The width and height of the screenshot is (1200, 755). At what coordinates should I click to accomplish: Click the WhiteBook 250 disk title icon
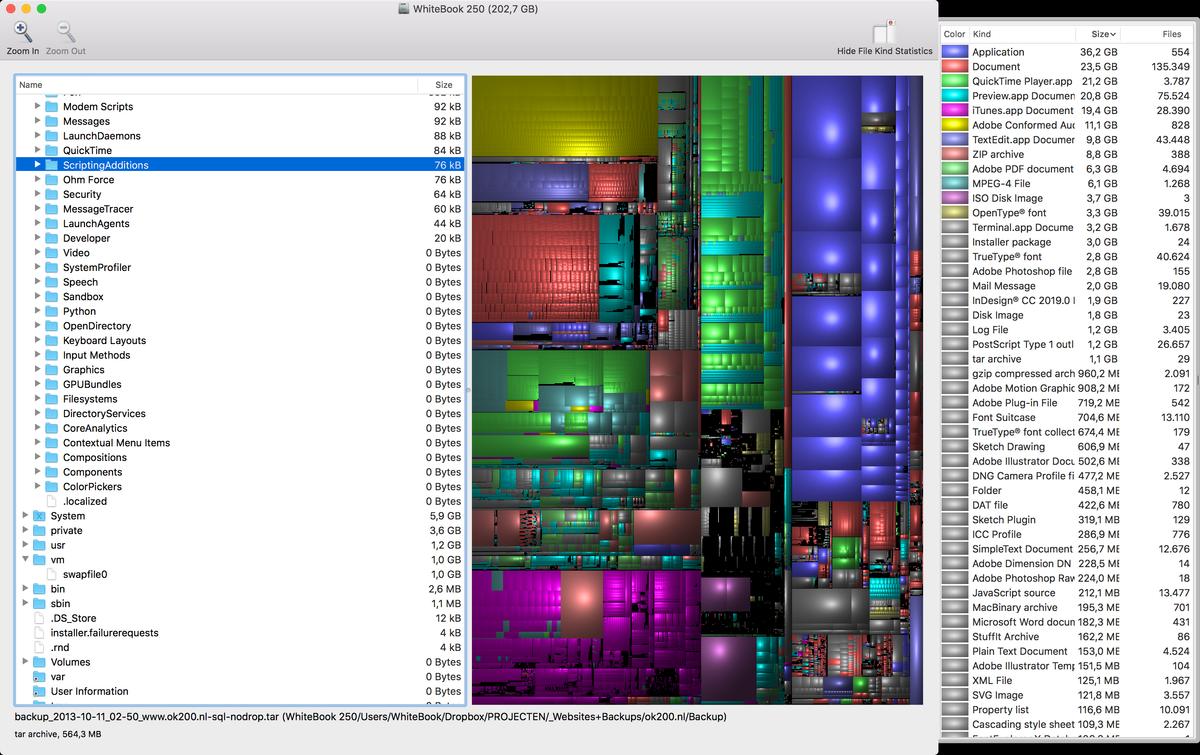pos(403,9)
